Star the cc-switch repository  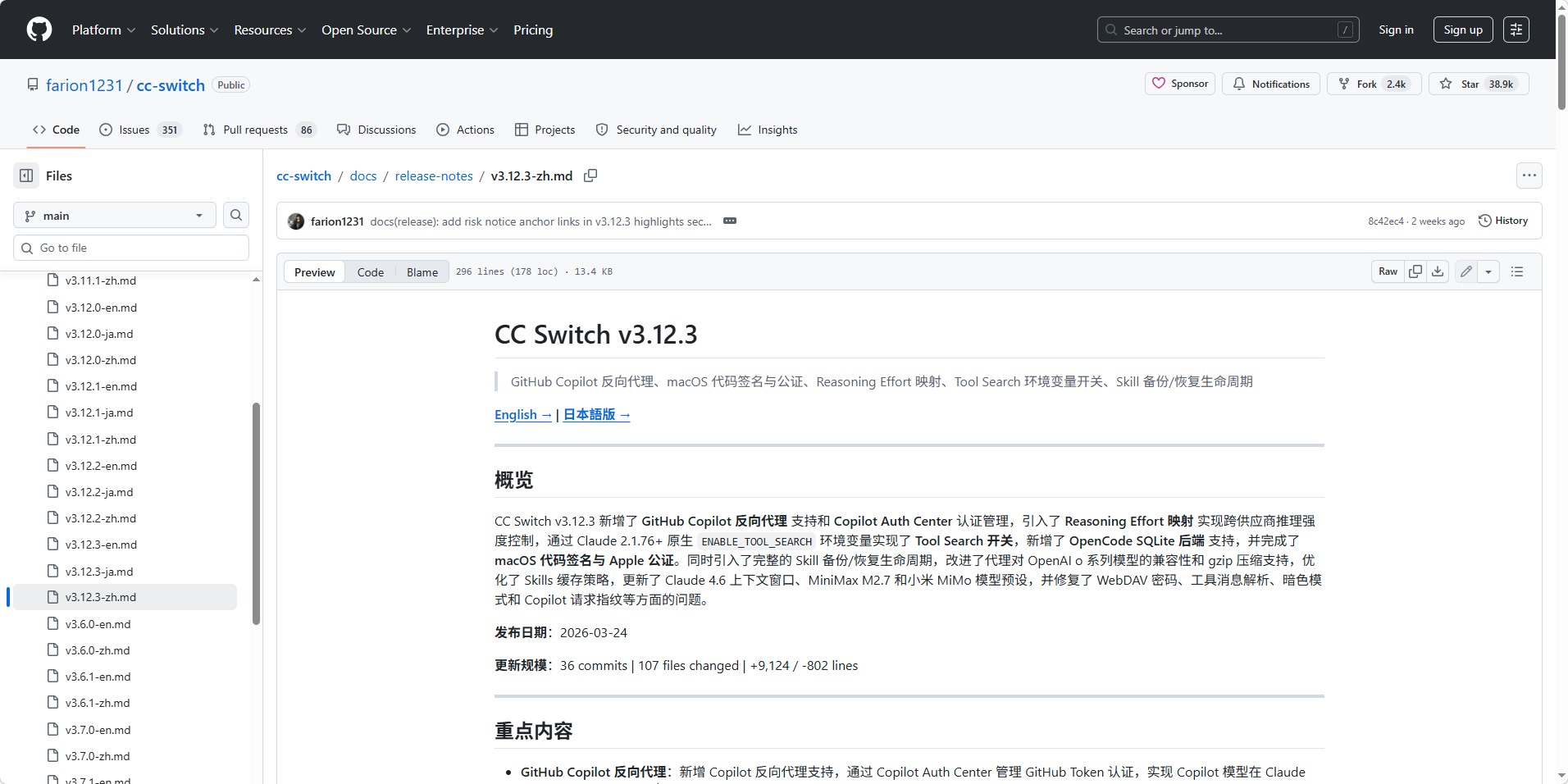click(1479, 84)
